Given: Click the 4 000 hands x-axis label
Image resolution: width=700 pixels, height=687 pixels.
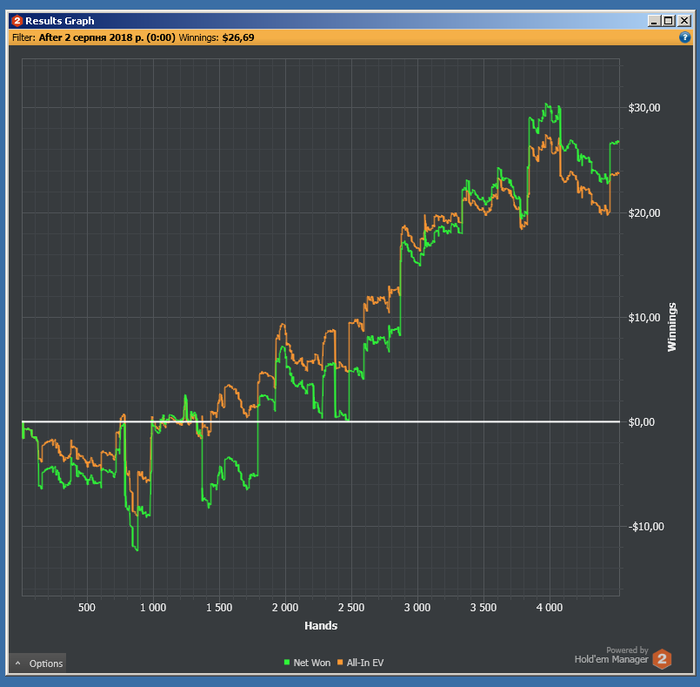Looking at the screenshot, I should point(550,607).
